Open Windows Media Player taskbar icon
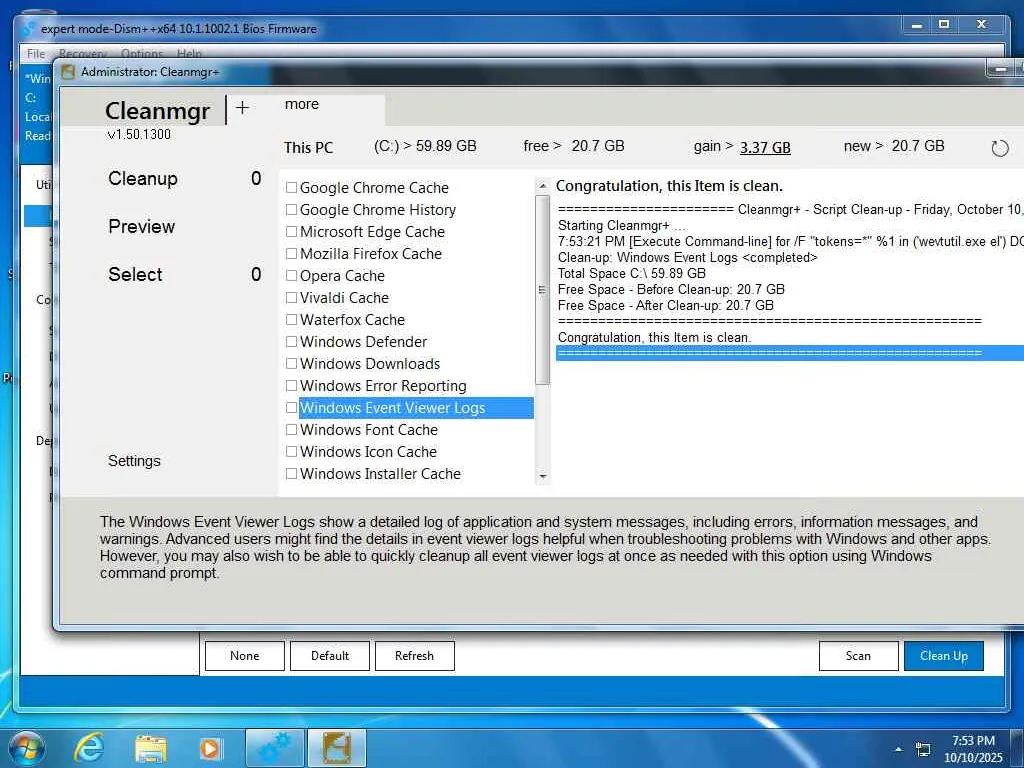Screen dimensions: 1024x768 [210, 748]
